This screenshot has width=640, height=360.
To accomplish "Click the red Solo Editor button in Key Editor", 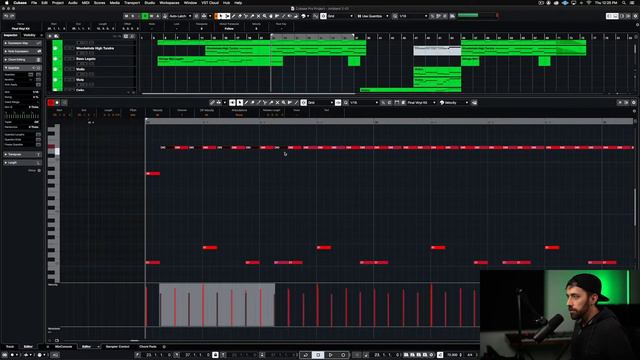I will click(x=51, y=103).
